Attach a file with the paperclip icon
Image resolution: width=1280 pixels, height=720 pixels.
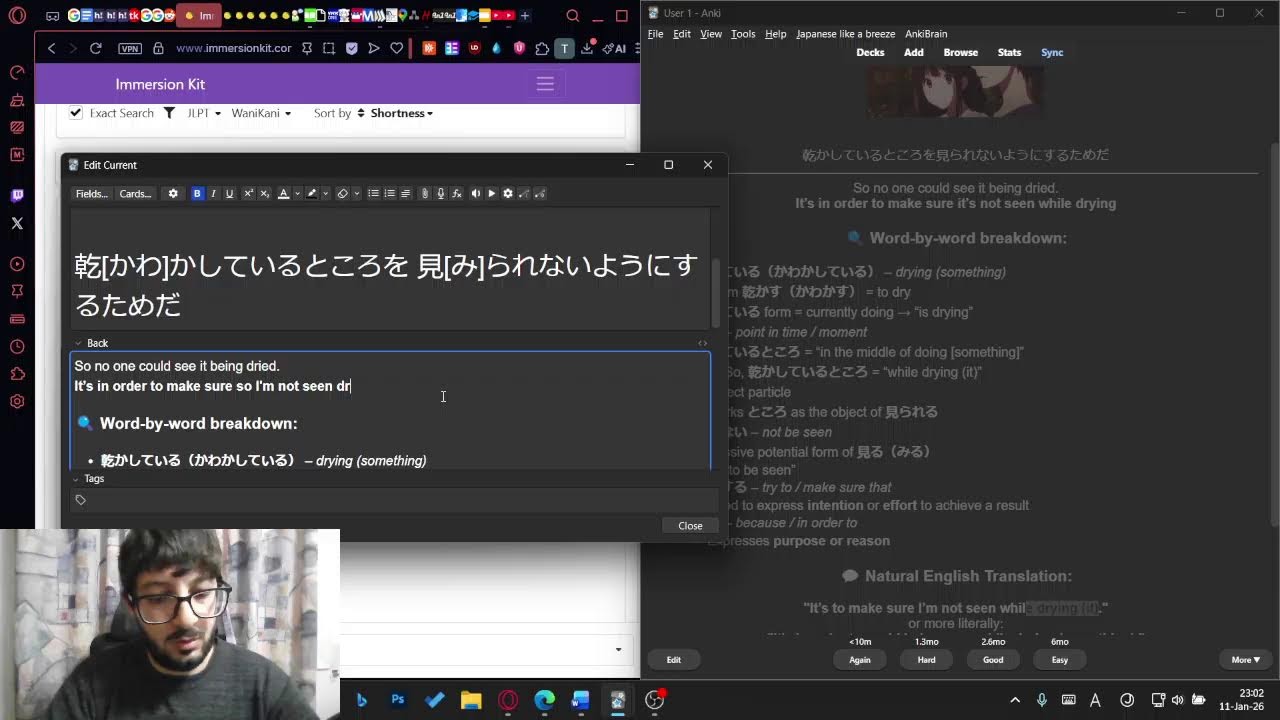click(x=424, y=194)
